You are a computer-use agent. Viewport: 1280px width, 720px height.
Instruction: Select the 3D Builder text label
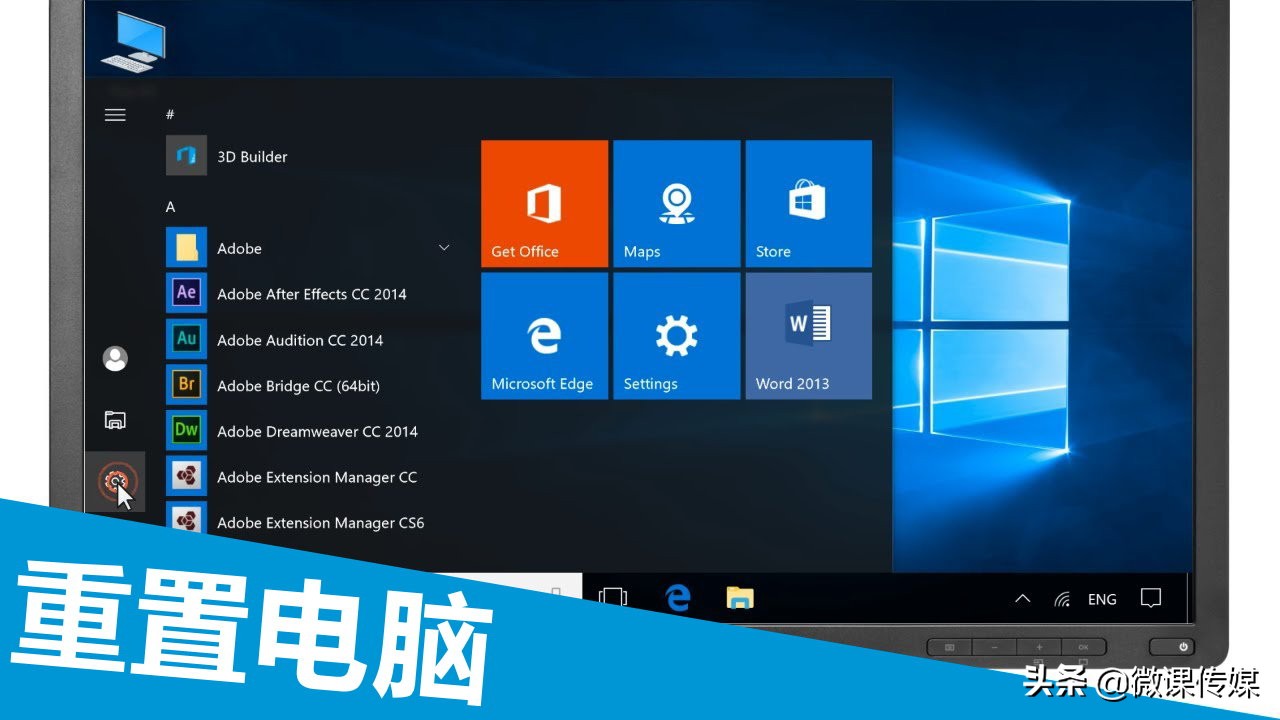click(x=252, y=157)
